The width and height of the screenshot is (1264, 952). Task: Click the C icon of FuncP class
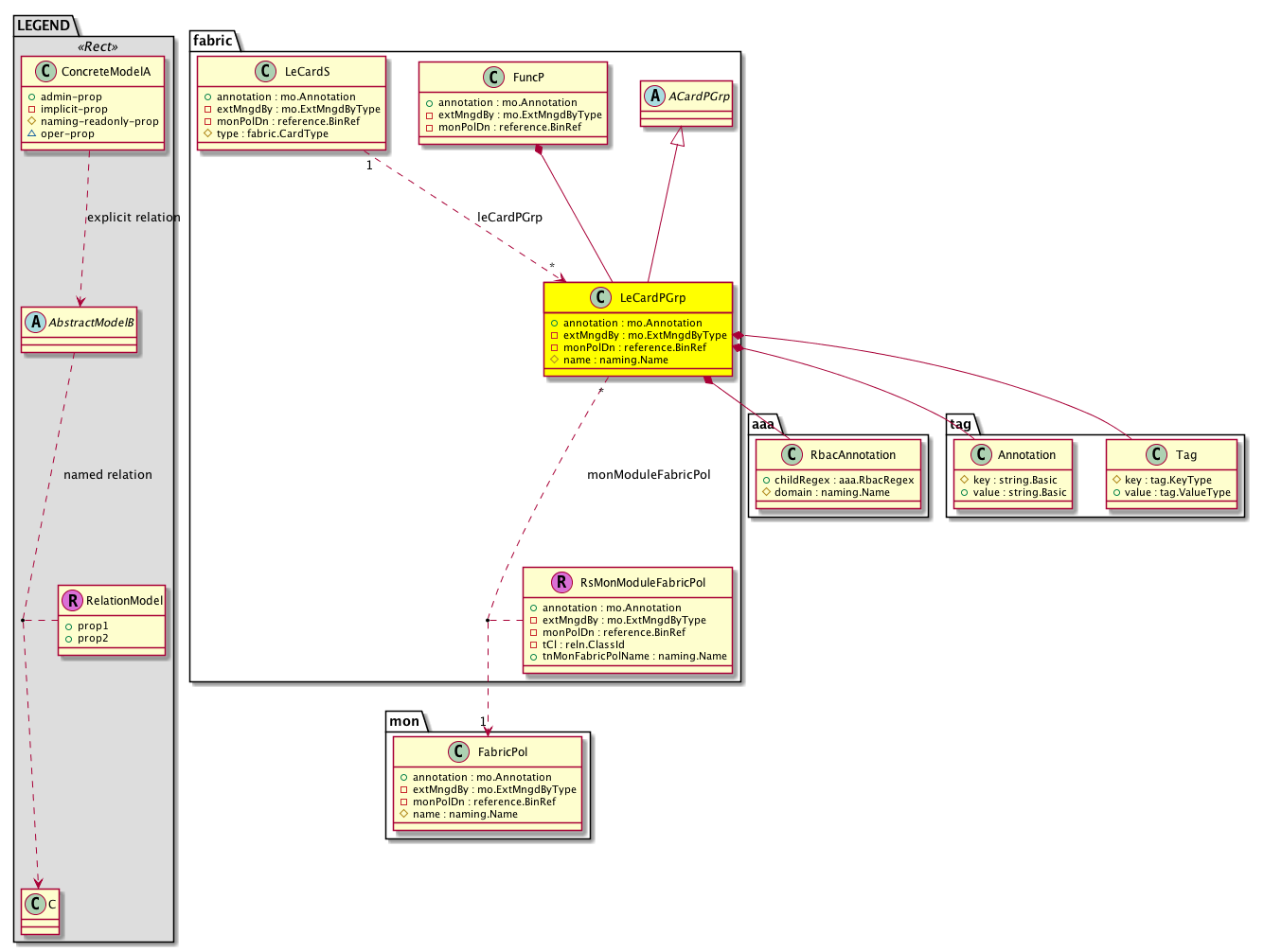pyautogui.click(x=493, y=78)
